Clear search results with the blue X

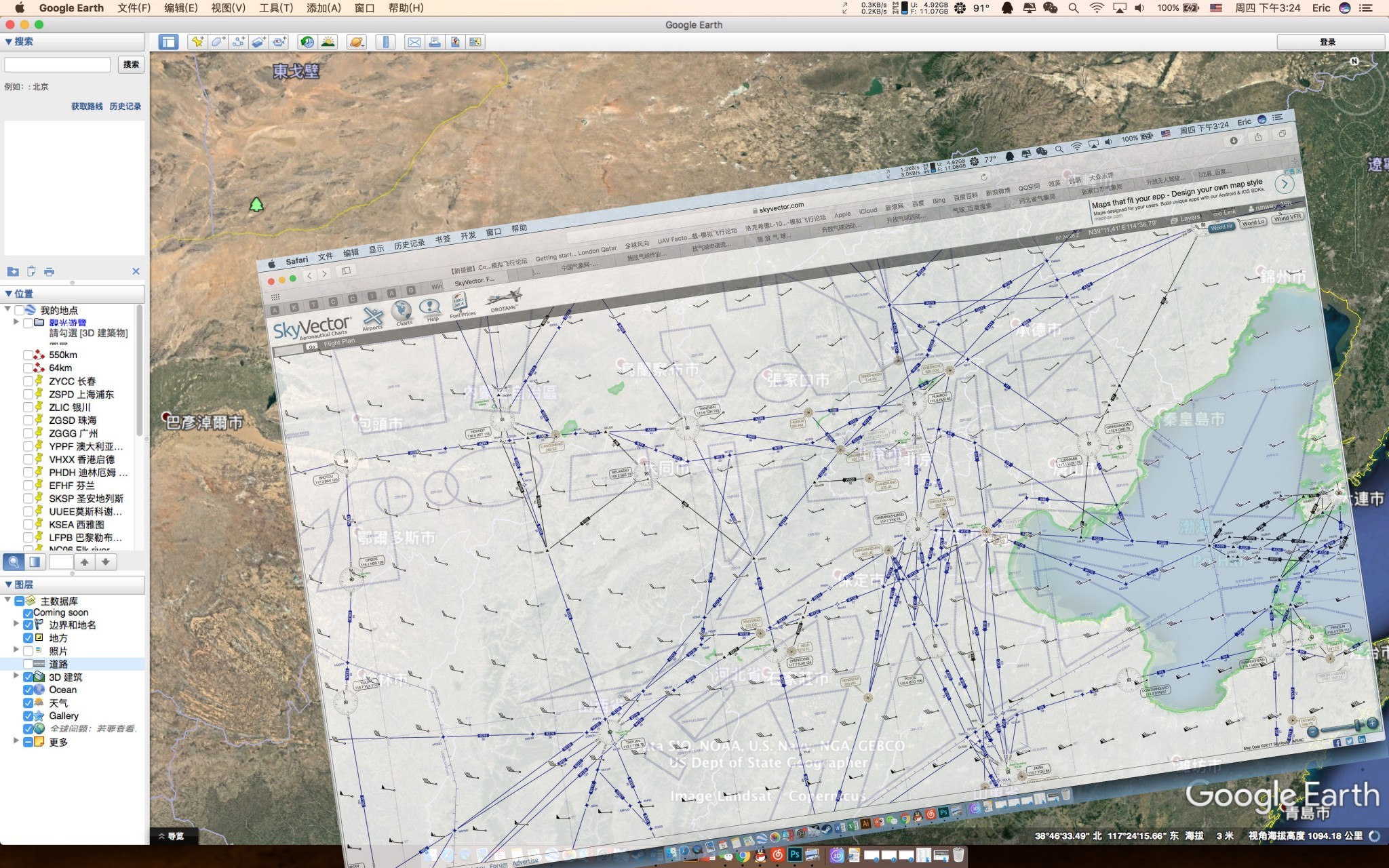click(x=136, y=271)
